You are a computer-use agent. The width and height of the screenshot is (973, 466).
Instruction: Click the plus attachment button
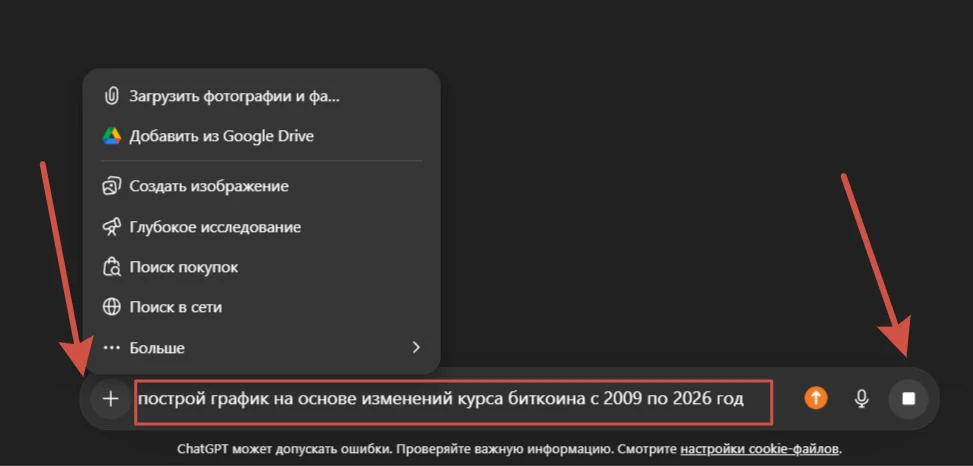pos(110,398)
